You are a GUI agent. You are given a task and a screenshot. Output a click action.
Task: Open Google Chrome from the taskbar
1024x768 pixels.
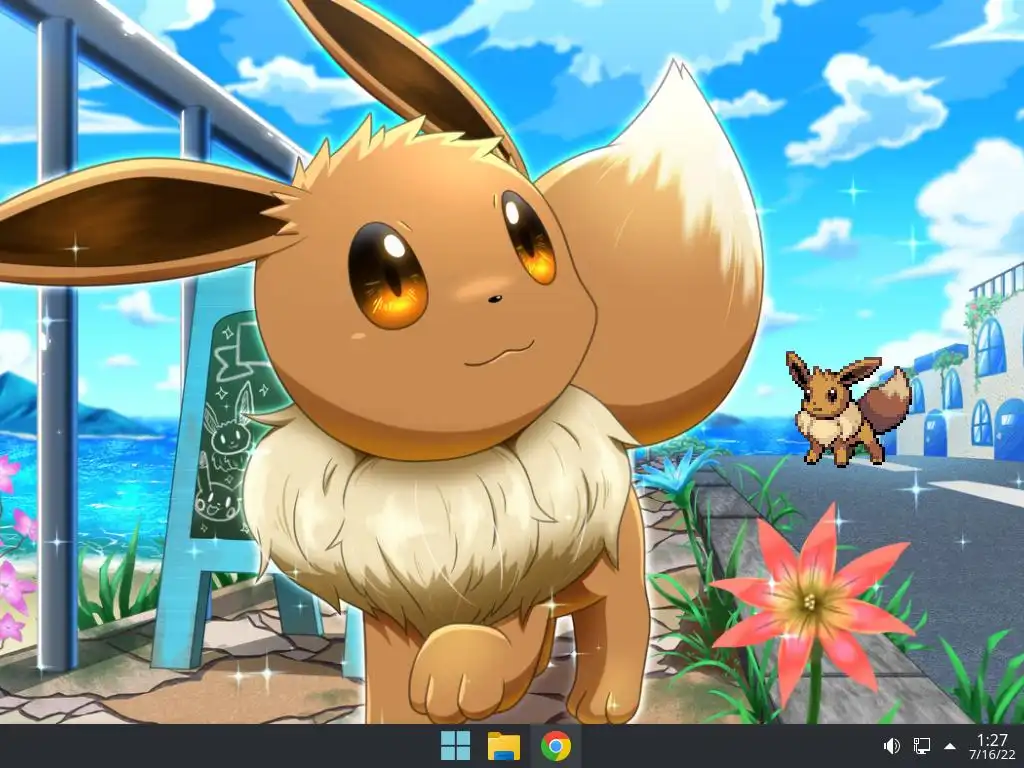click(x=555, y=746)
